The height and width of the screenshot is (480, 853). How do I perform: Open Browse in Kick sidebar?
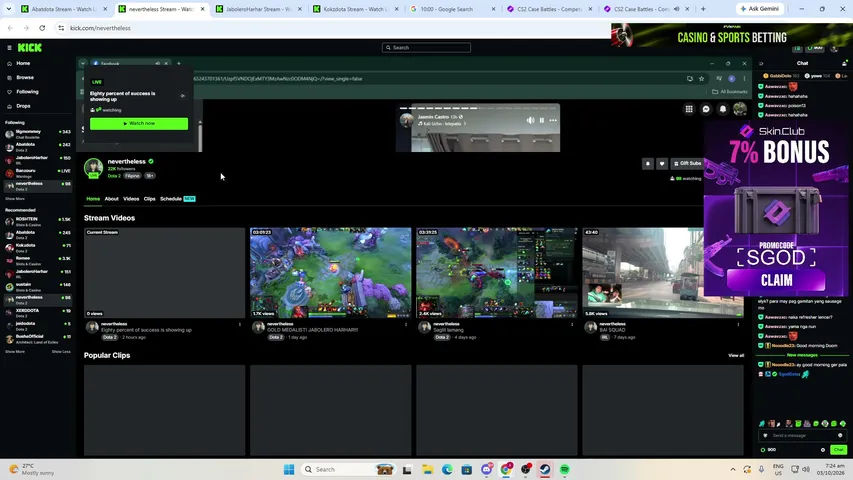[x=24, y=77]
